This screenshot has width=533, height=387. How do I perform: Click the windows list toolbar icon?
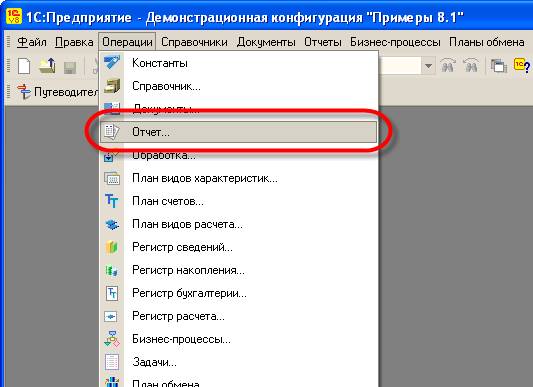(x=498, y=65)
